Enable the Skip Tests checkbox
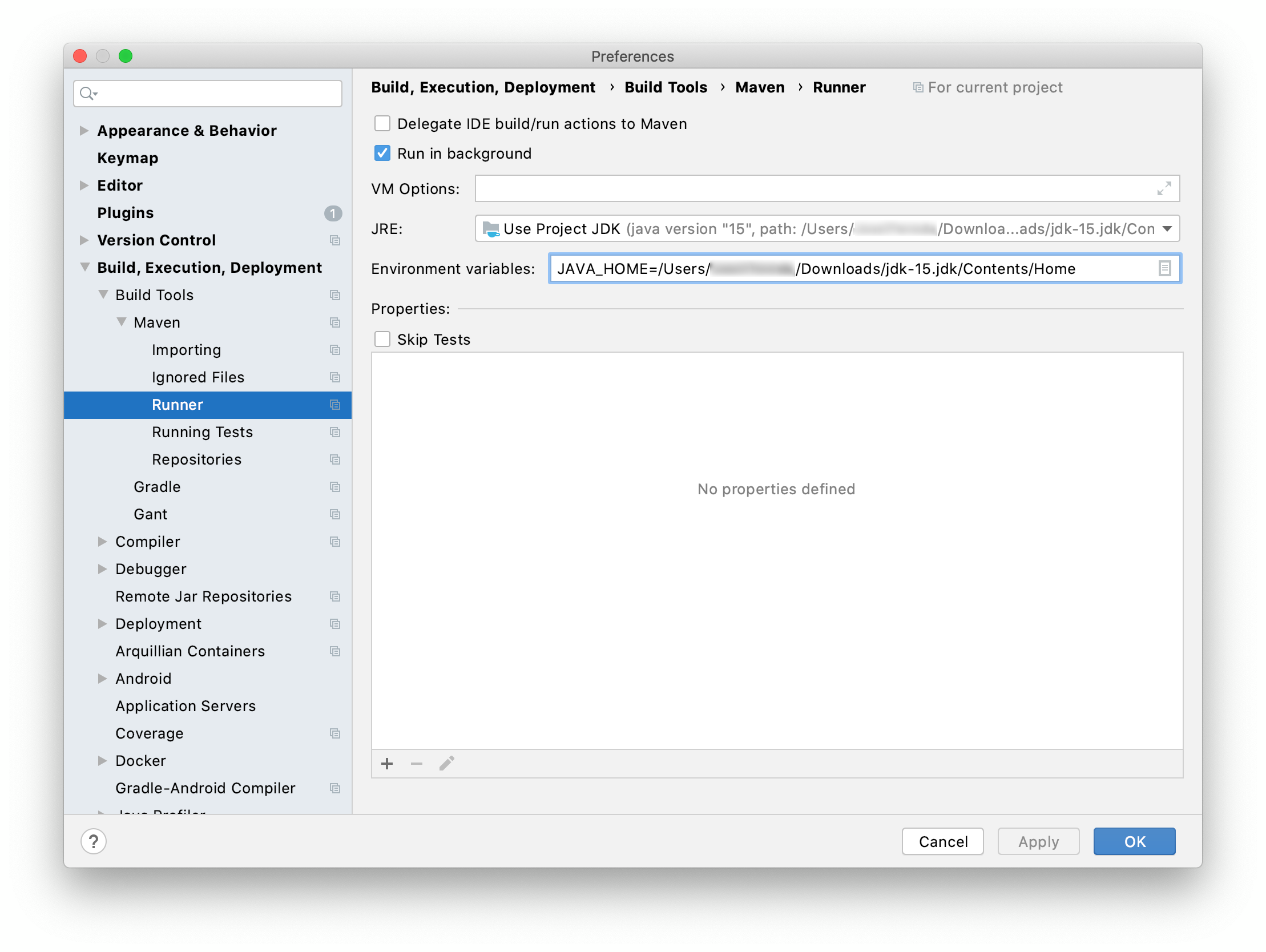 [x=385, y=339]
